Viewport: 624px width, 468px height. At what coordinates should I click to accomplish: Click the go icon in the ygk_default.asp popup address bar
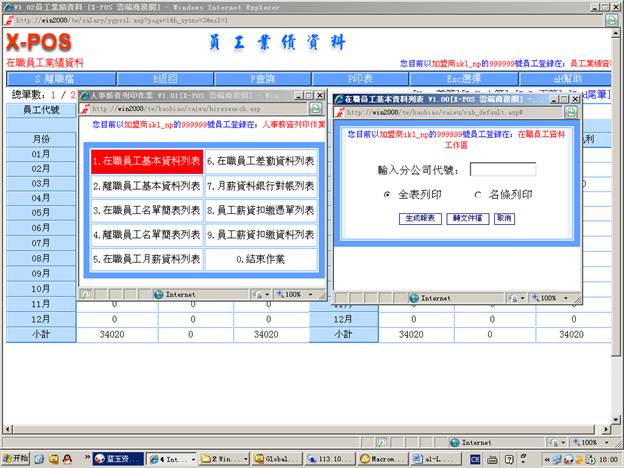click(569, 113)
